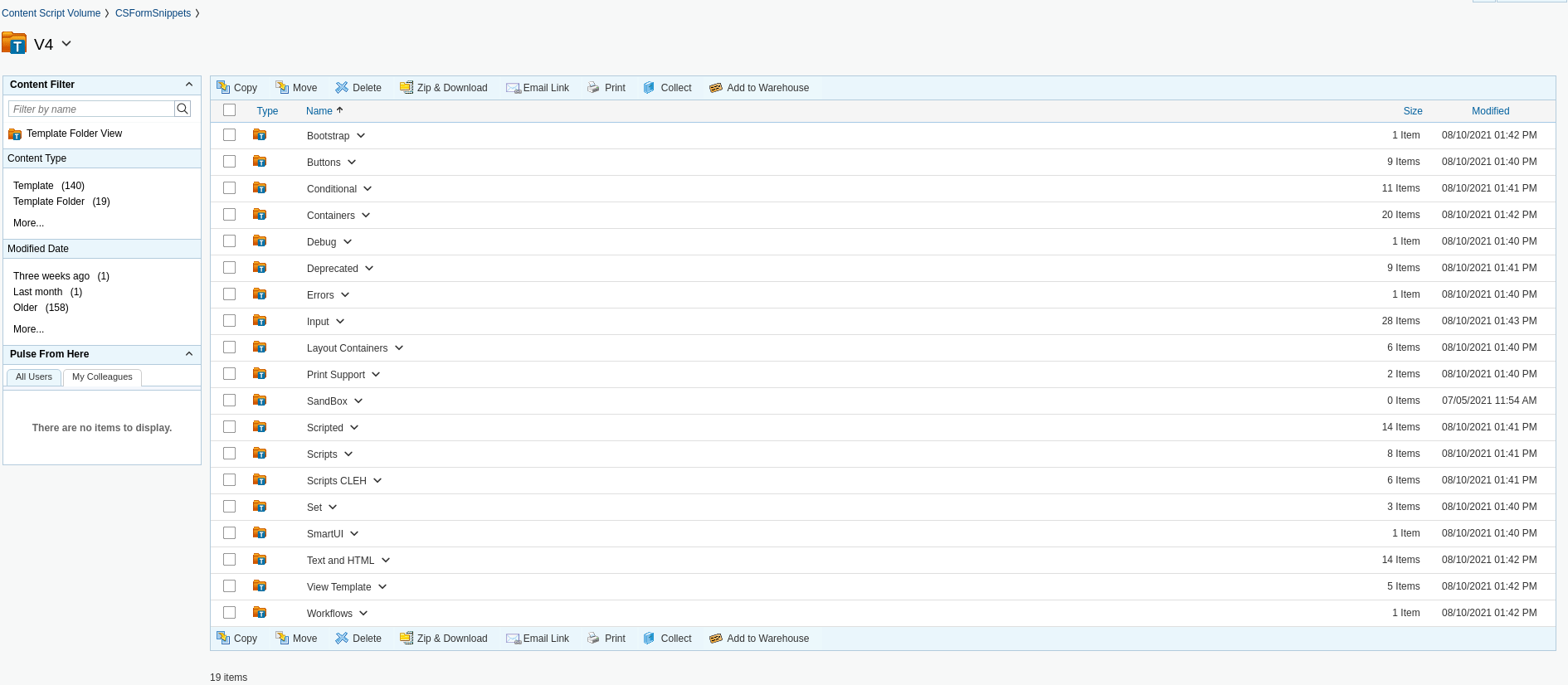
Task: Open the V4 title dropdown menu
Action: point(66,44)
